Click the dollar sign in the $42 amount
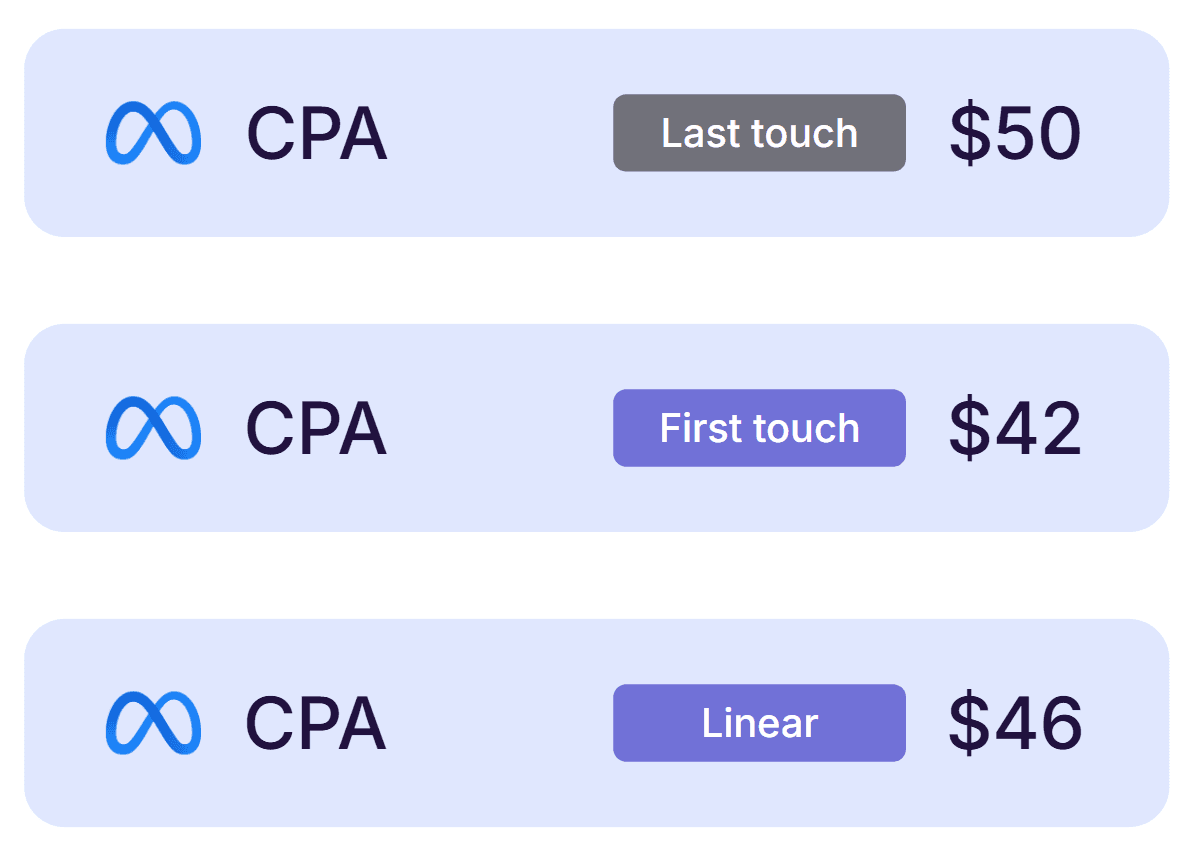 pos(967,428)
